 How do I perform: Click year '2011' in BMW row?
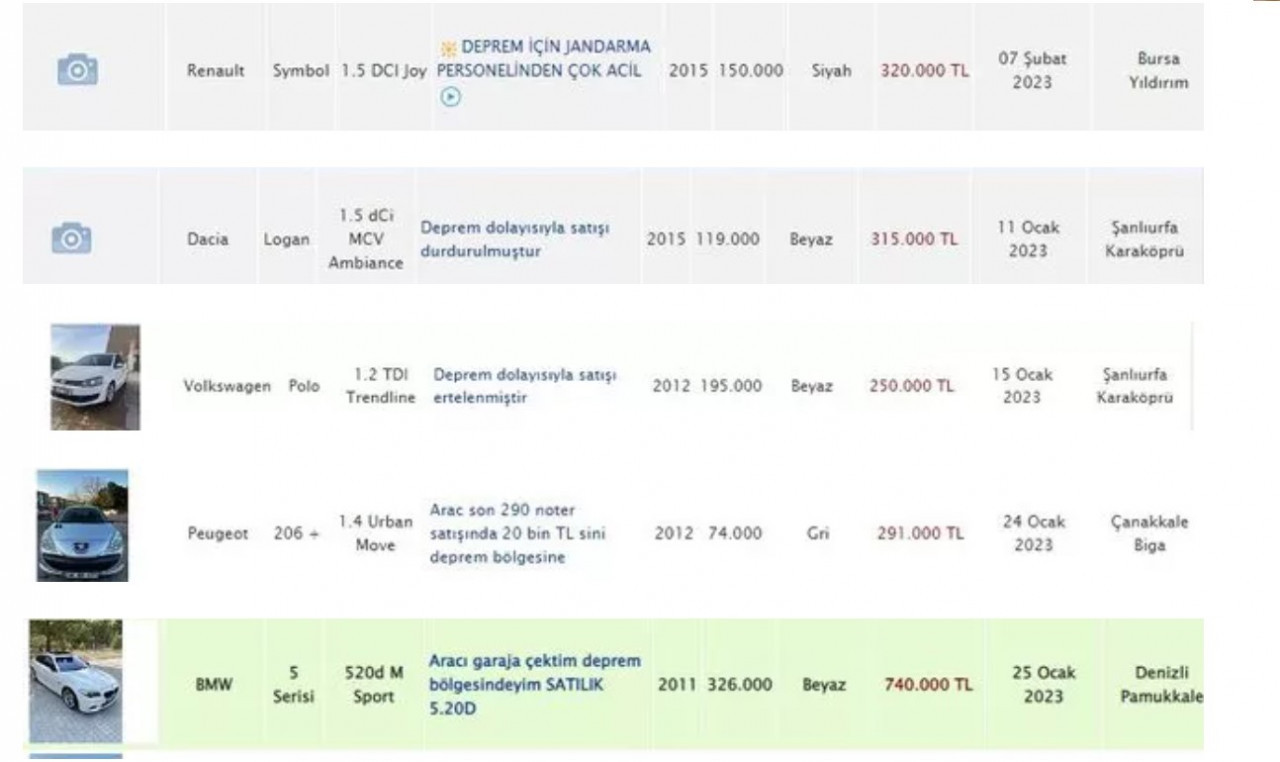(x=677, y=686)
